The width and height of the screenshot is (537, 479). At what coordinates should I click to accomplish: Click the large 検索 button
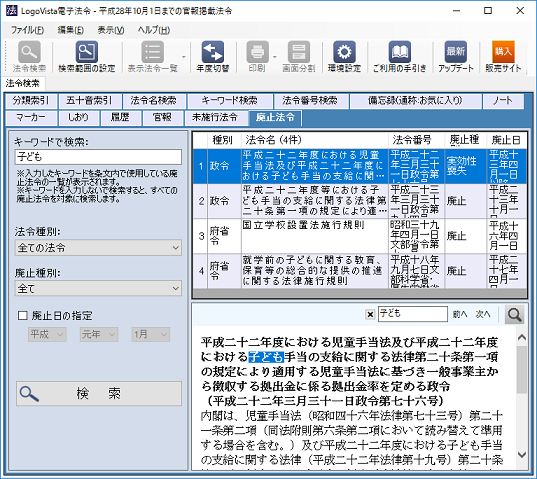[99, 393]
